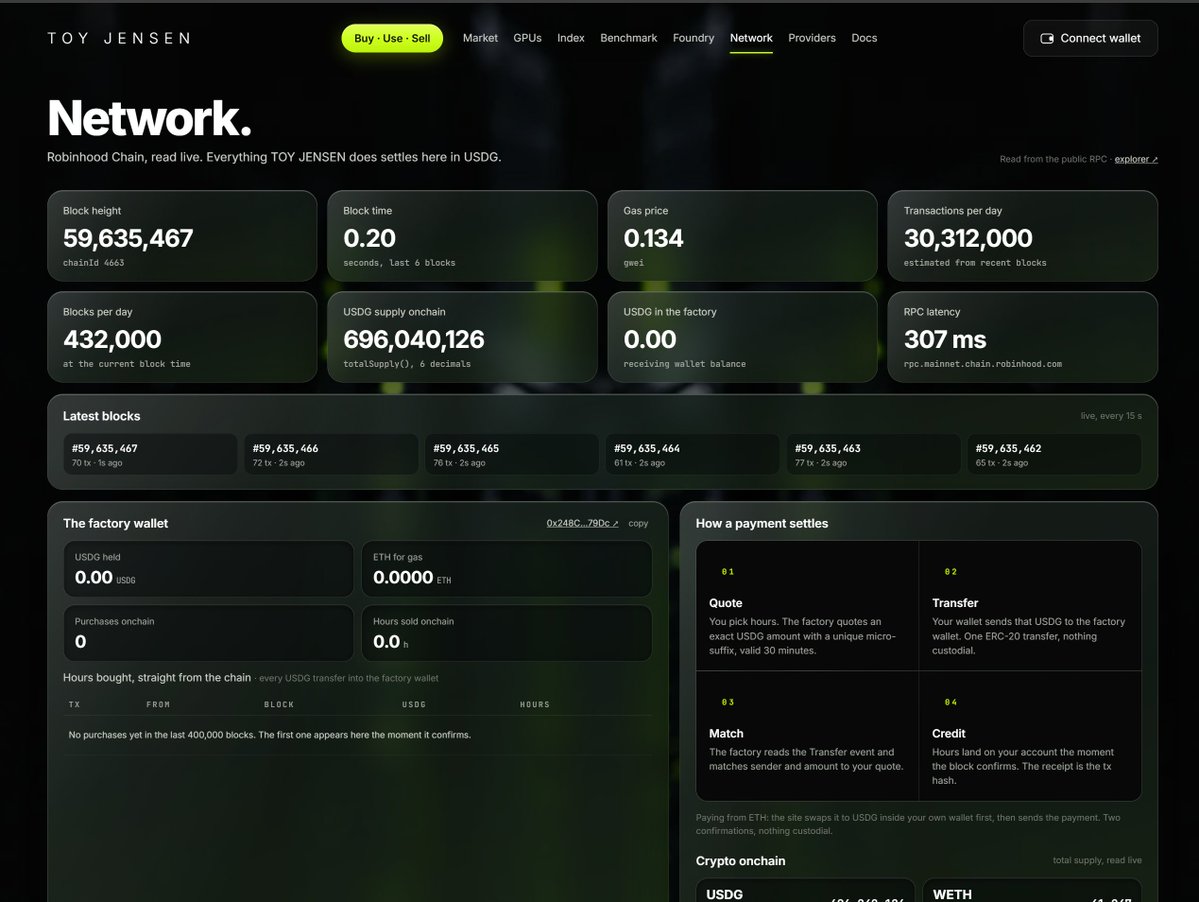The width and height of the screenshot is (1199, 902).
Task: Select the Network nav tab
Action: (x=751, y=38)
